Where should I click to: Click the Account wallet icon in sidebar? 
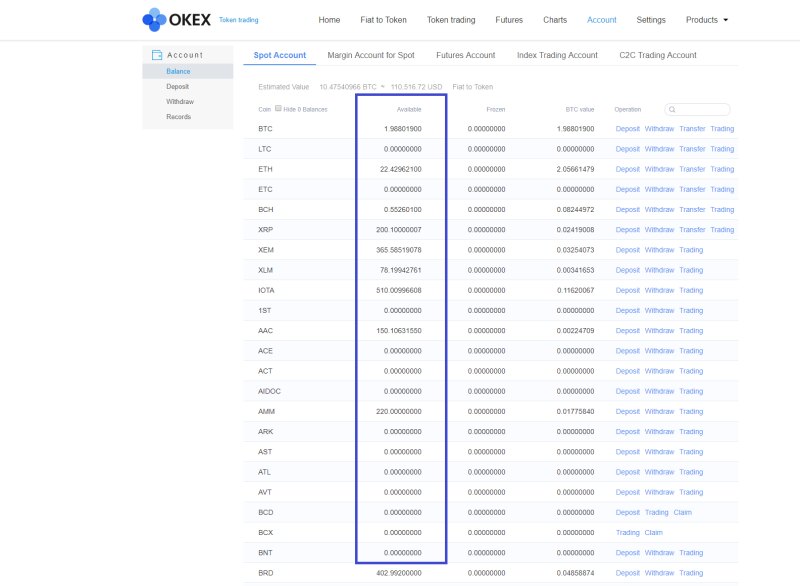click(x=157, y=55)
